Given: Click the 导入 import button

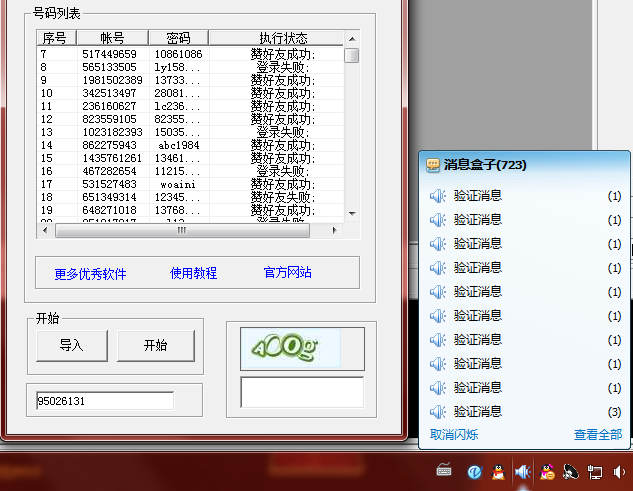Looking at the screenshot, I should click(72, 346).
